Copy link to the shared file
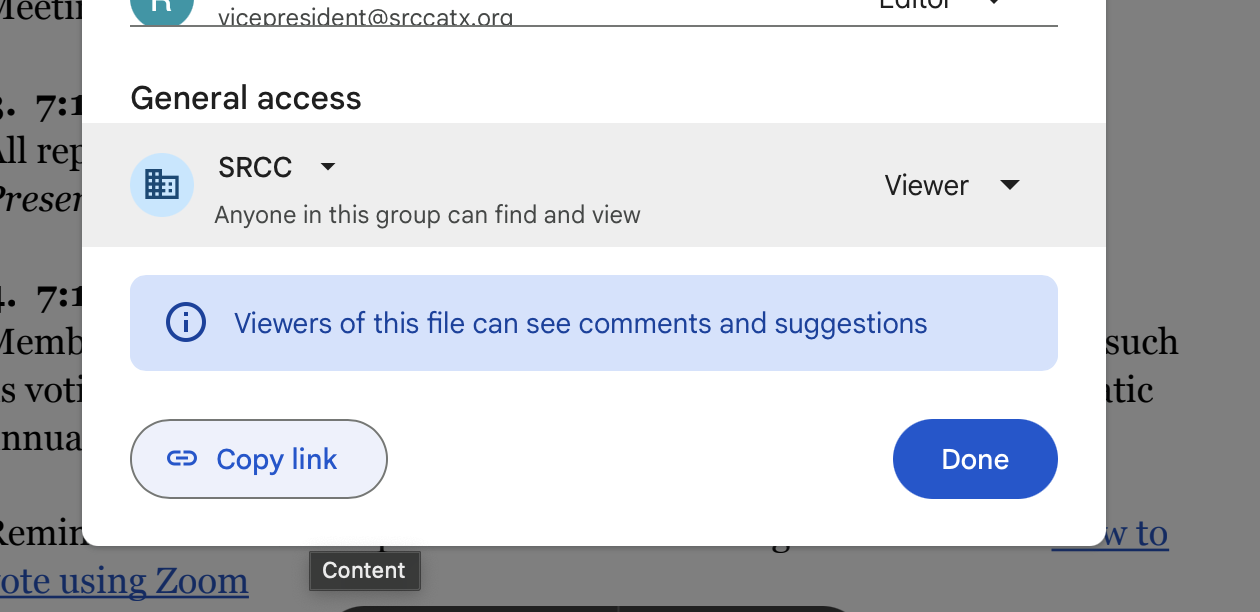Image resolution: width=1260 pixels, height=612 pixels. (259, 459)
